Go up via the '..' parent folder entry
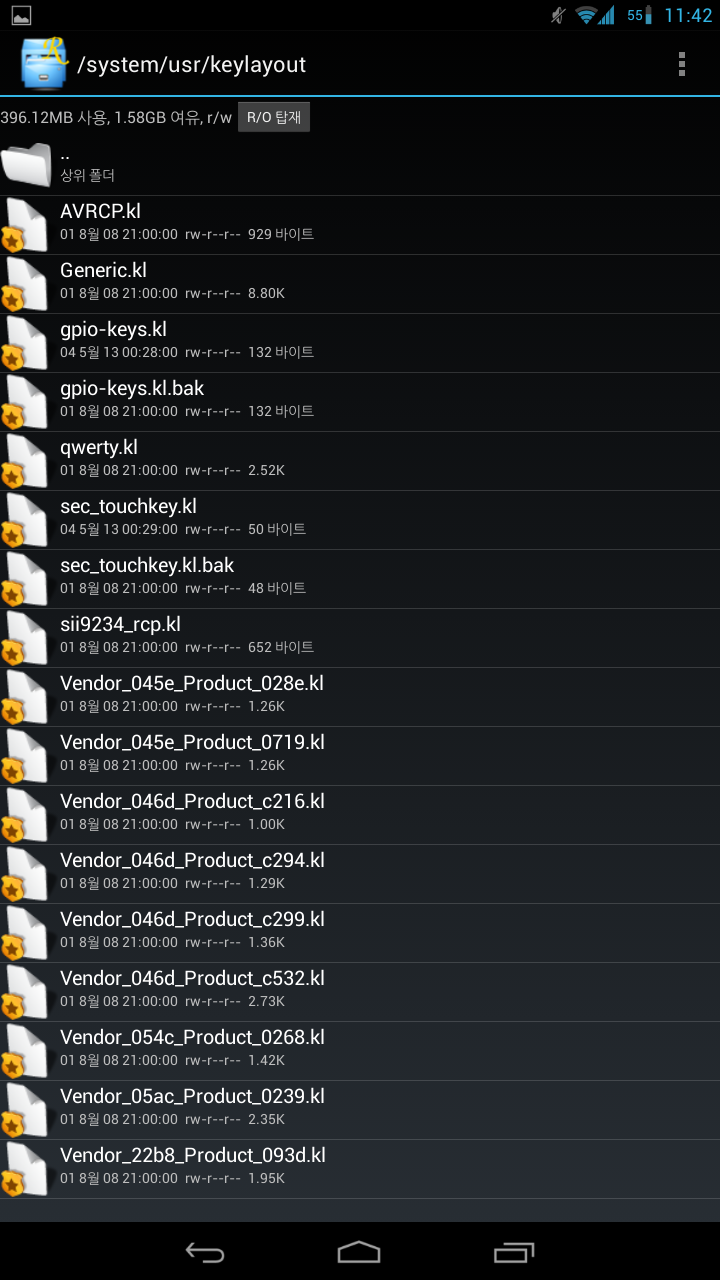 [x=360, y=165]
